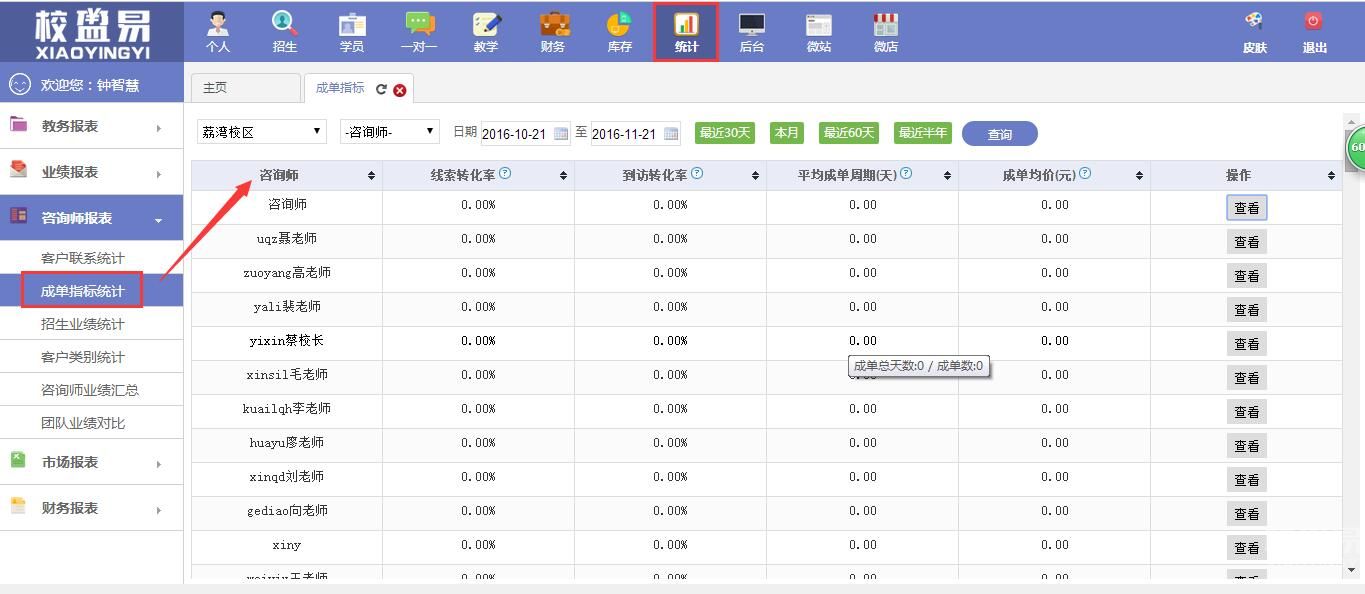Open 客户类别统计 report

click(x=83, y=357)
